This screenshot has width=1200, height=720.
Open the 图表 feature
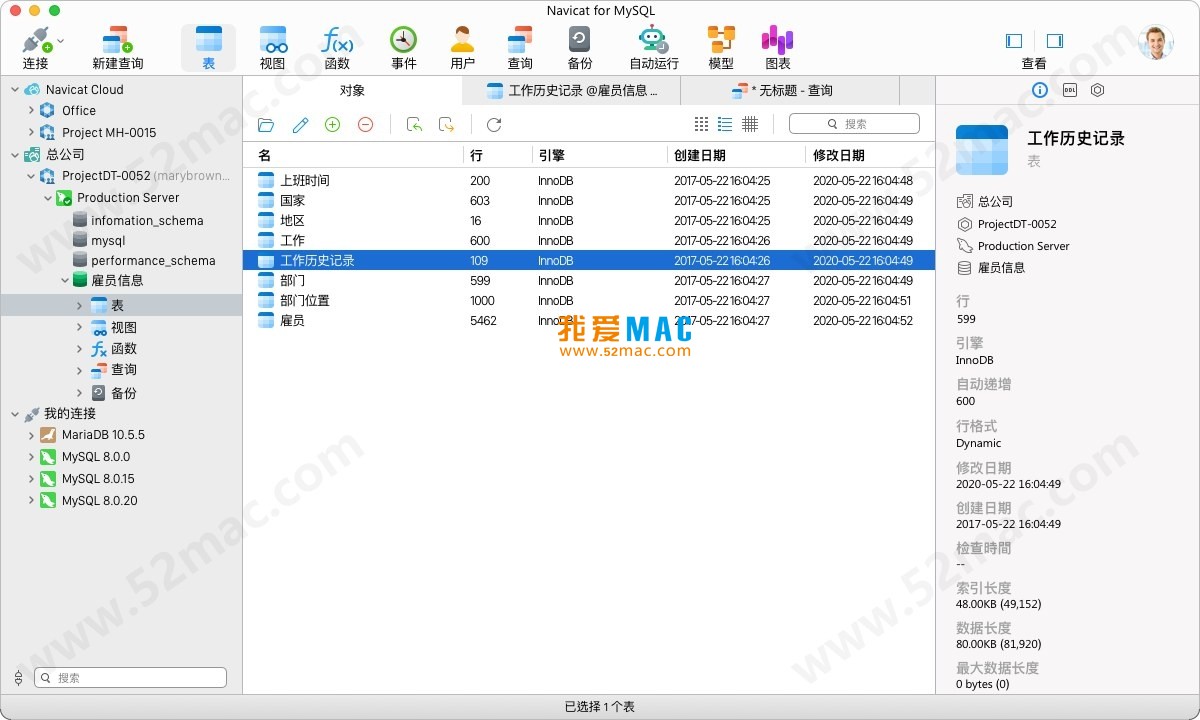[x=777, y=43]
